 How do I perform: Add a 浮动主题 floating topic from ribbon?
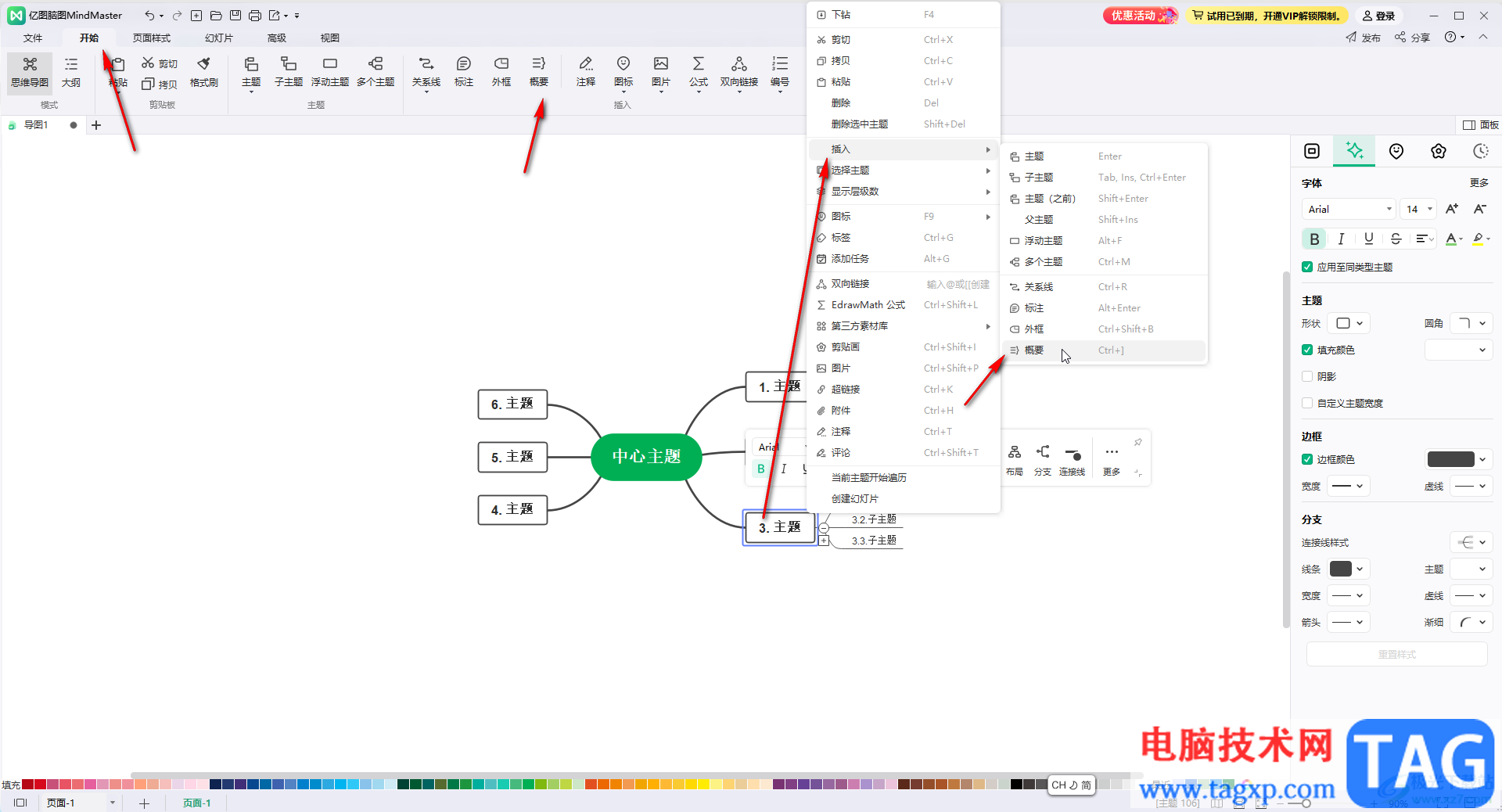330,71
